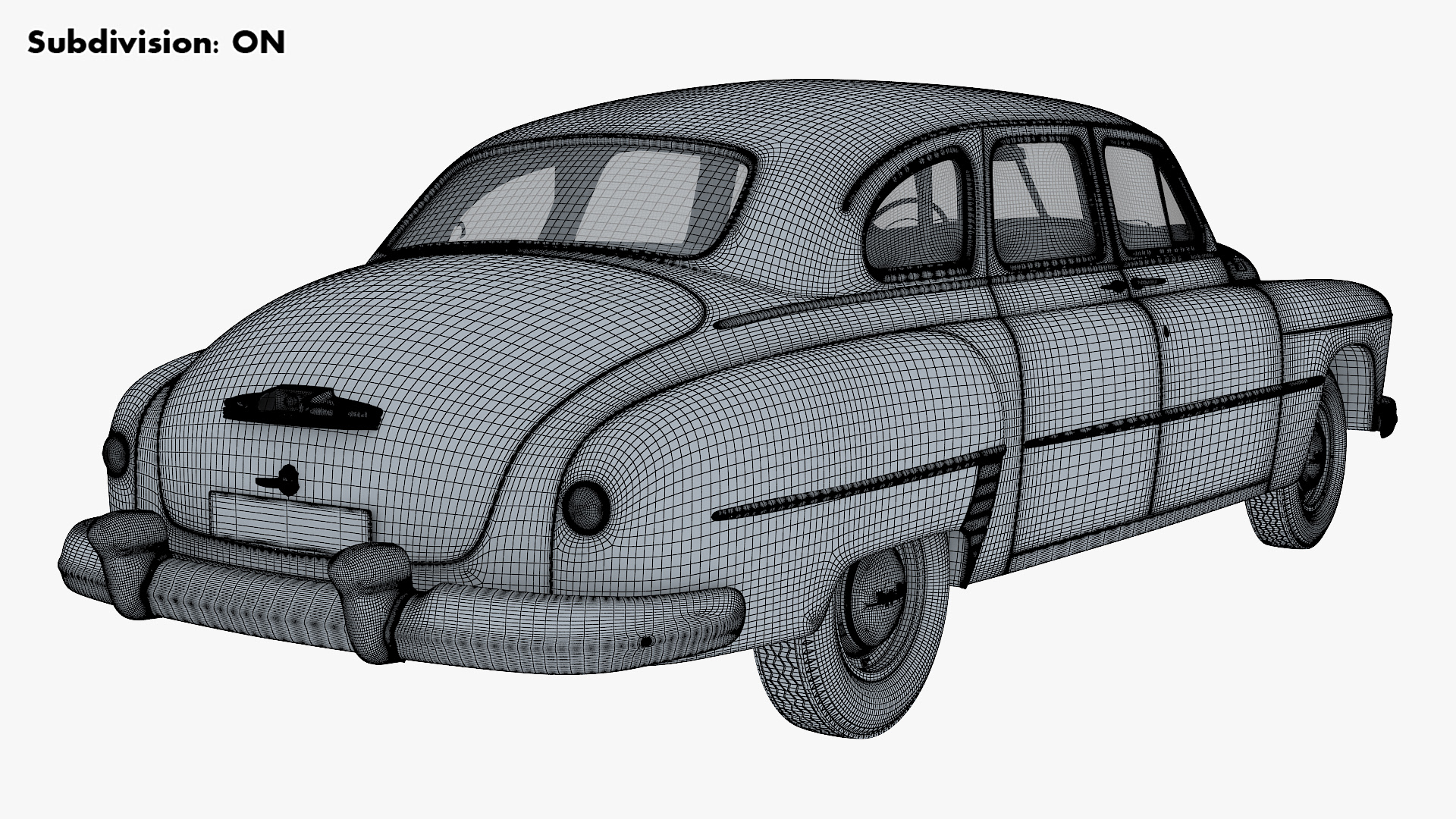The image size is (1456, 819).
Task: Click the rear passenger door window
Action: click(1043, 201)
